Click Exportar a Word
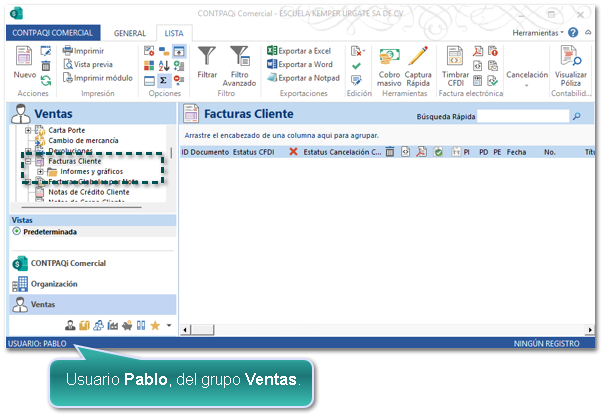Image resolution: width=610 pixels, height=419 pixels. point(300,65)
